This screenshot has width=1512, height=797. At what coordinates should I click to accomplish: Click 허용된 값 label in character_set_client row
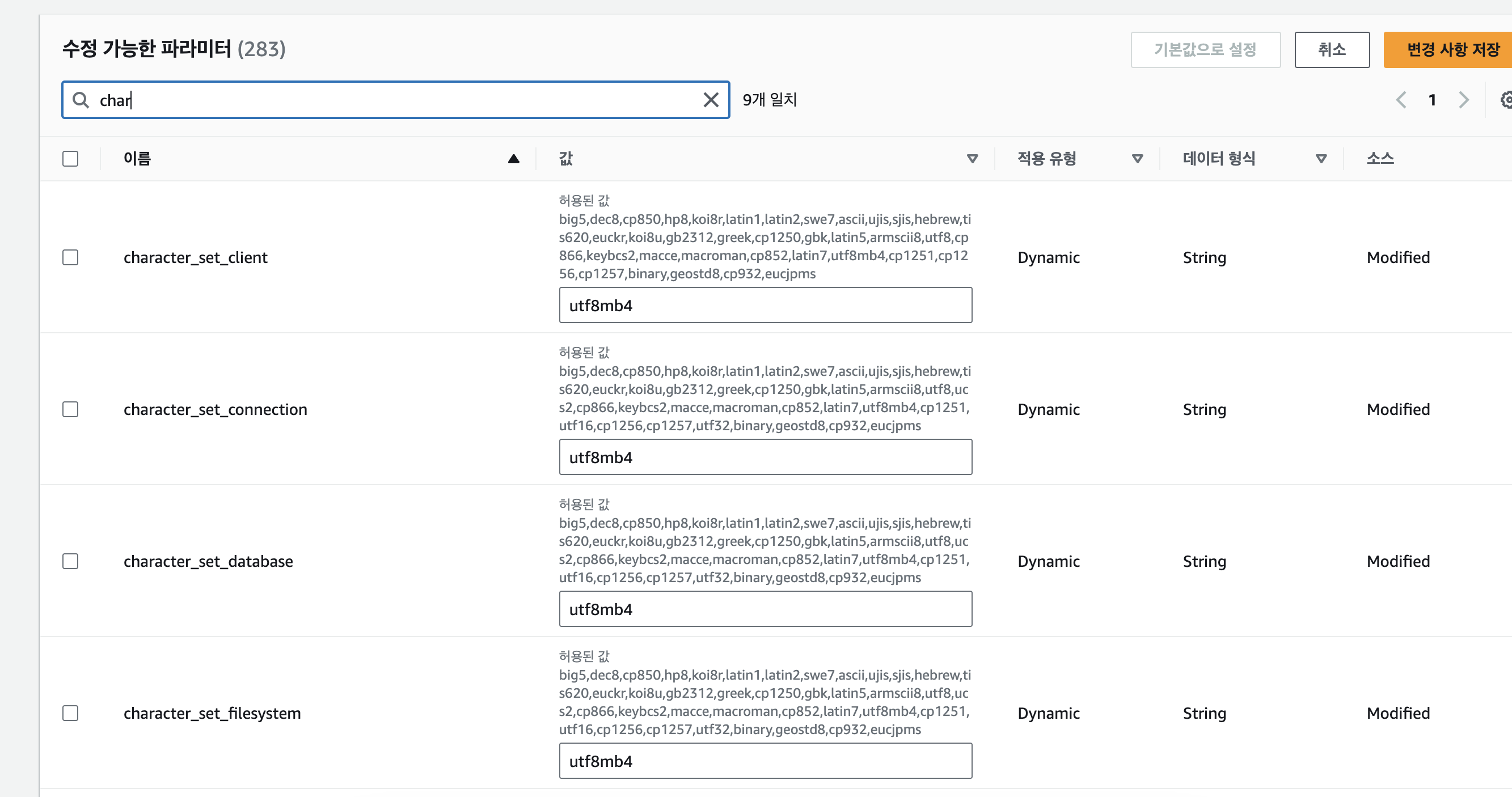(584, 201)
